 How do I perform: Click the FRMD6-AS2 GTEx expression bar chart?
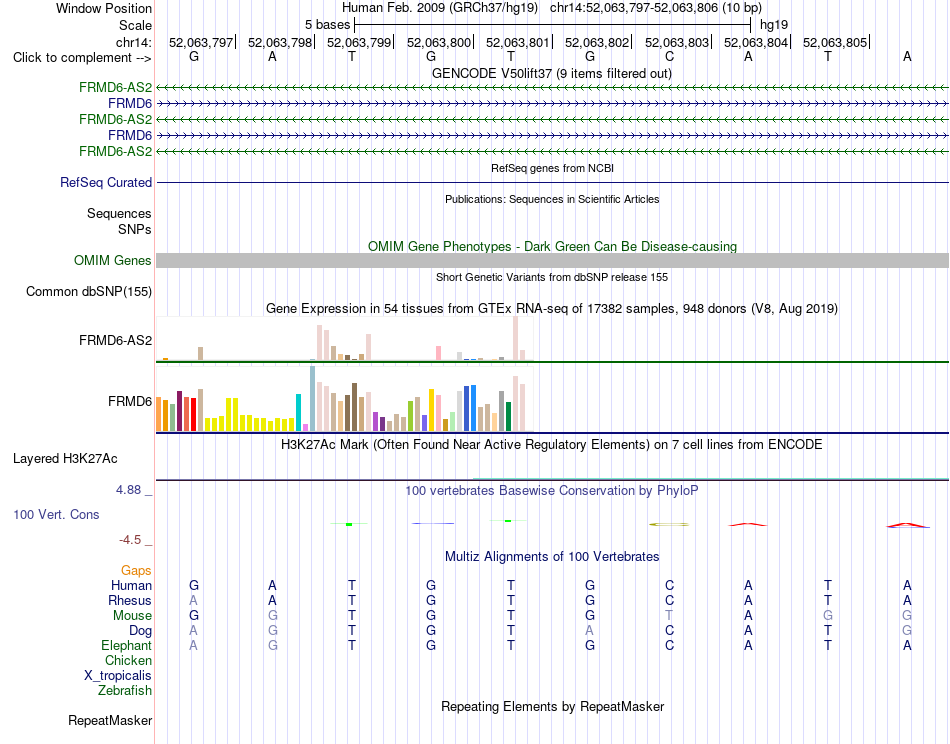[345, 339]
